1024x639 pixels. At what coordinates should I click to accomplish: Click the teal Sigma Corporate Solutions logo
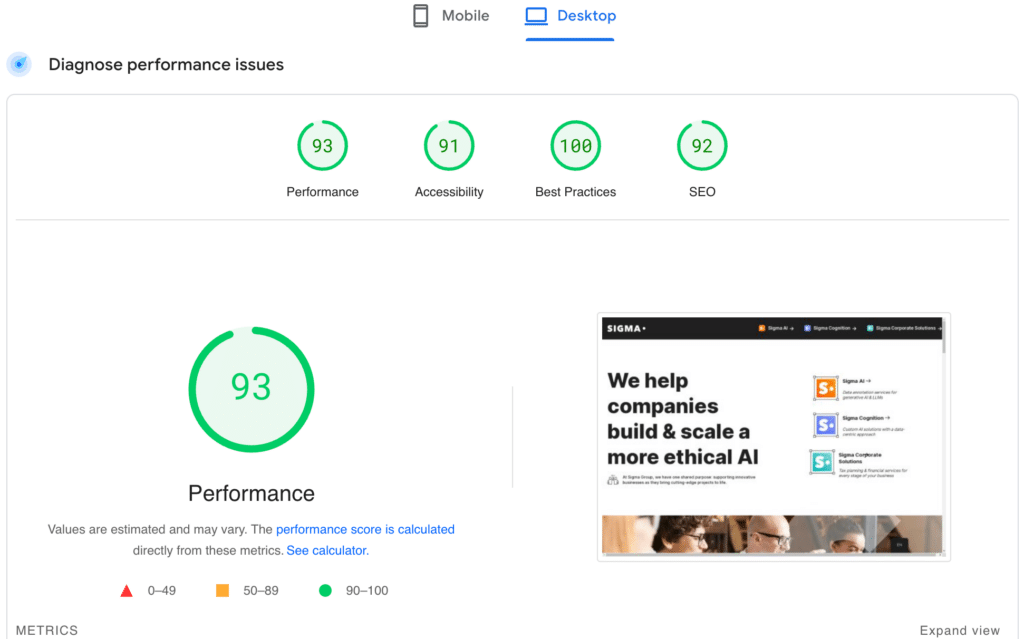(x=822, y=462)
